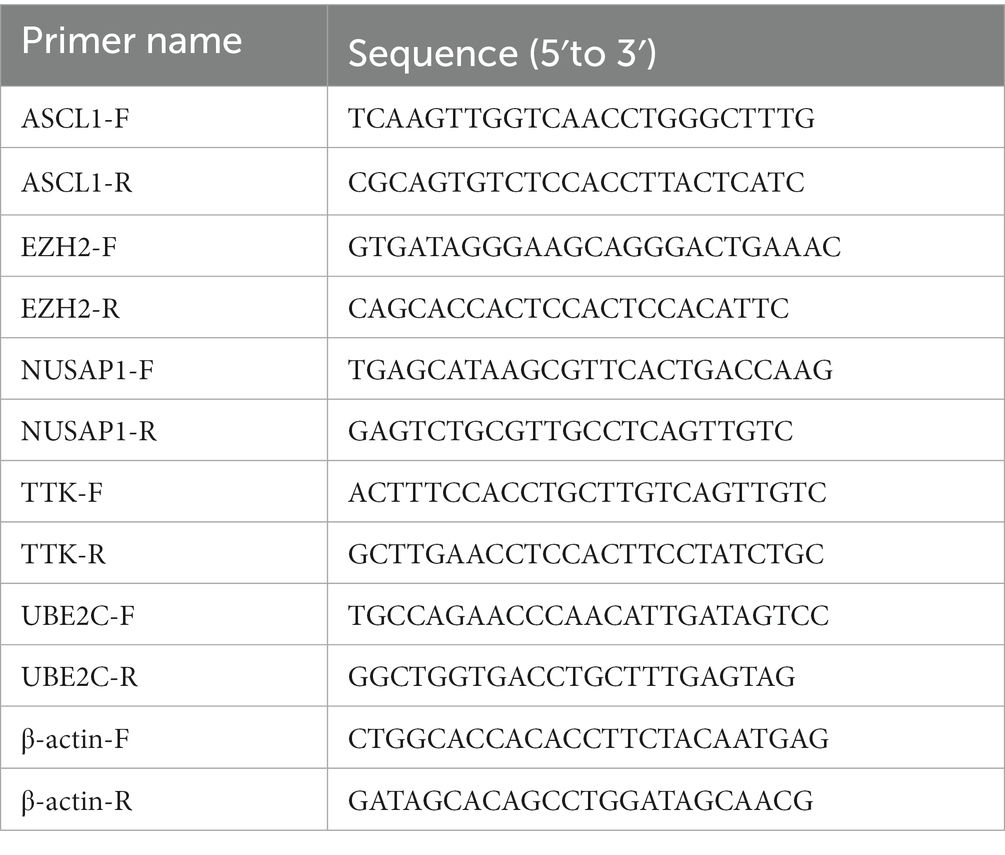Click the β-actin-F primer name

(75, 740)
